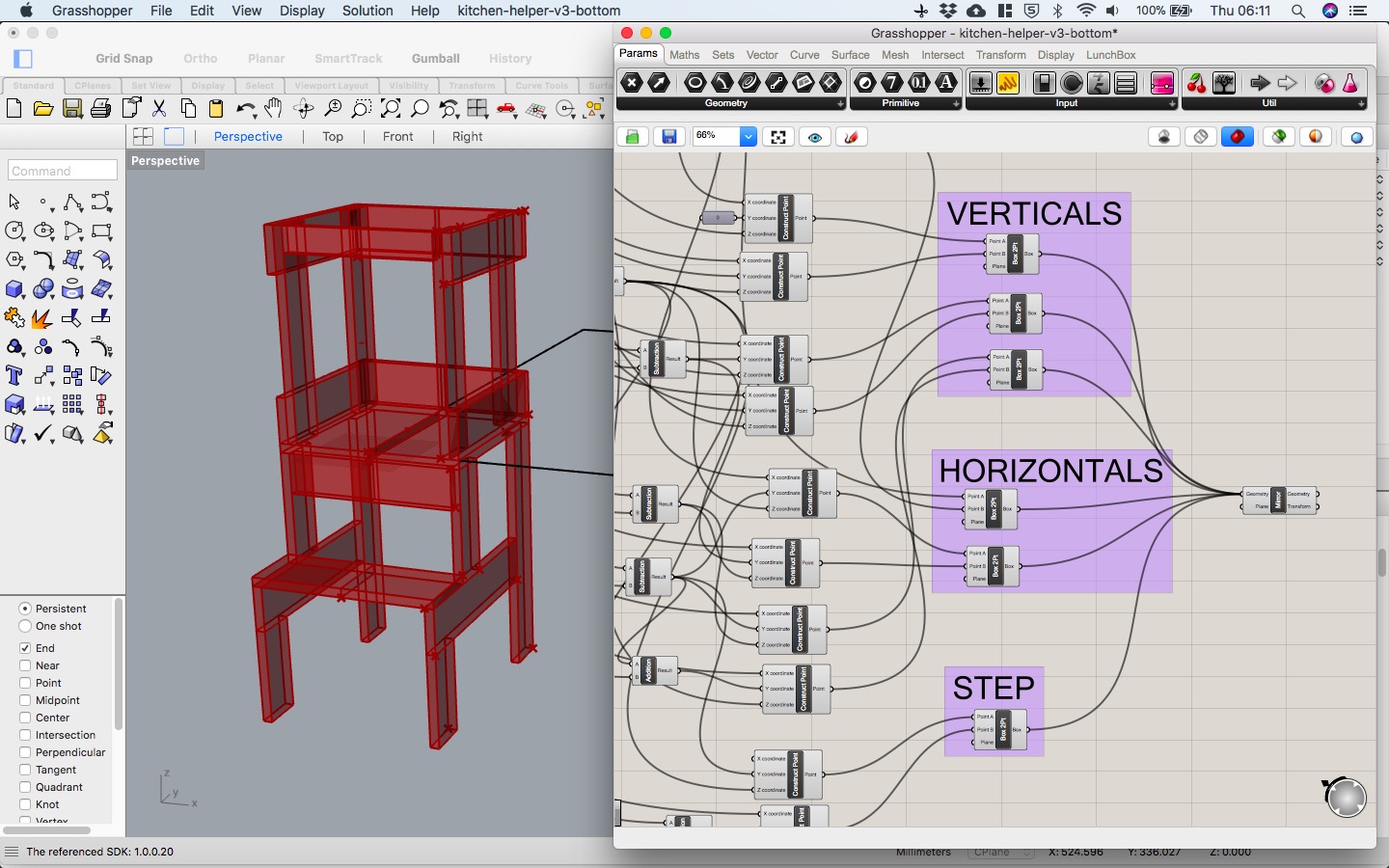Image resolution: width=1389 pixels, height=868 pixels.
Task: Toggle the canvas preview eye icon
Action: (x=815, y=137)
